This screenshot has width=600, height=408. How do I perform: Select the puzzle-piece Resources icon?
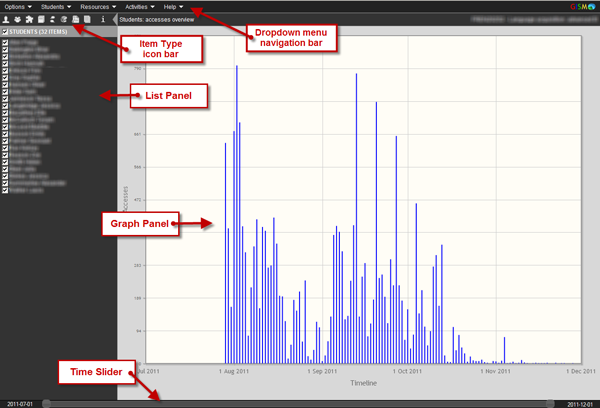pyautogui.click(x=29, y=20)
